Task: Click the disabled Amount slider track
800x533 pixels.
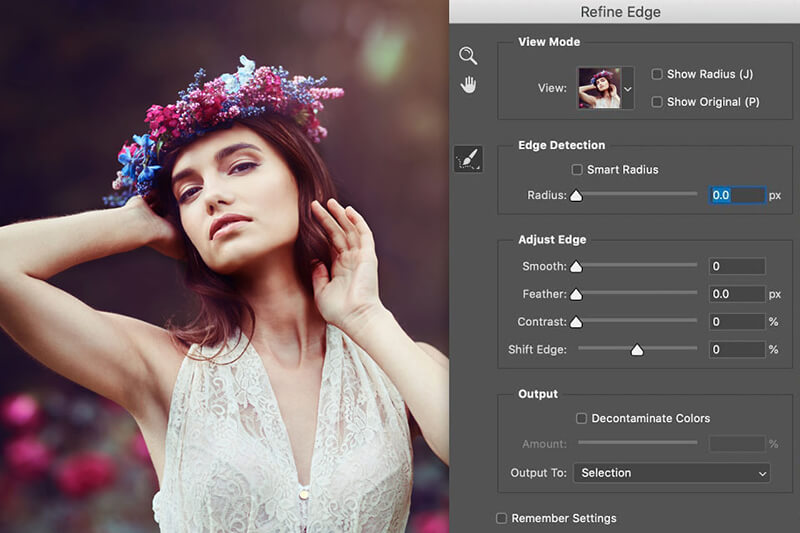Action: [x=638, y=443]
